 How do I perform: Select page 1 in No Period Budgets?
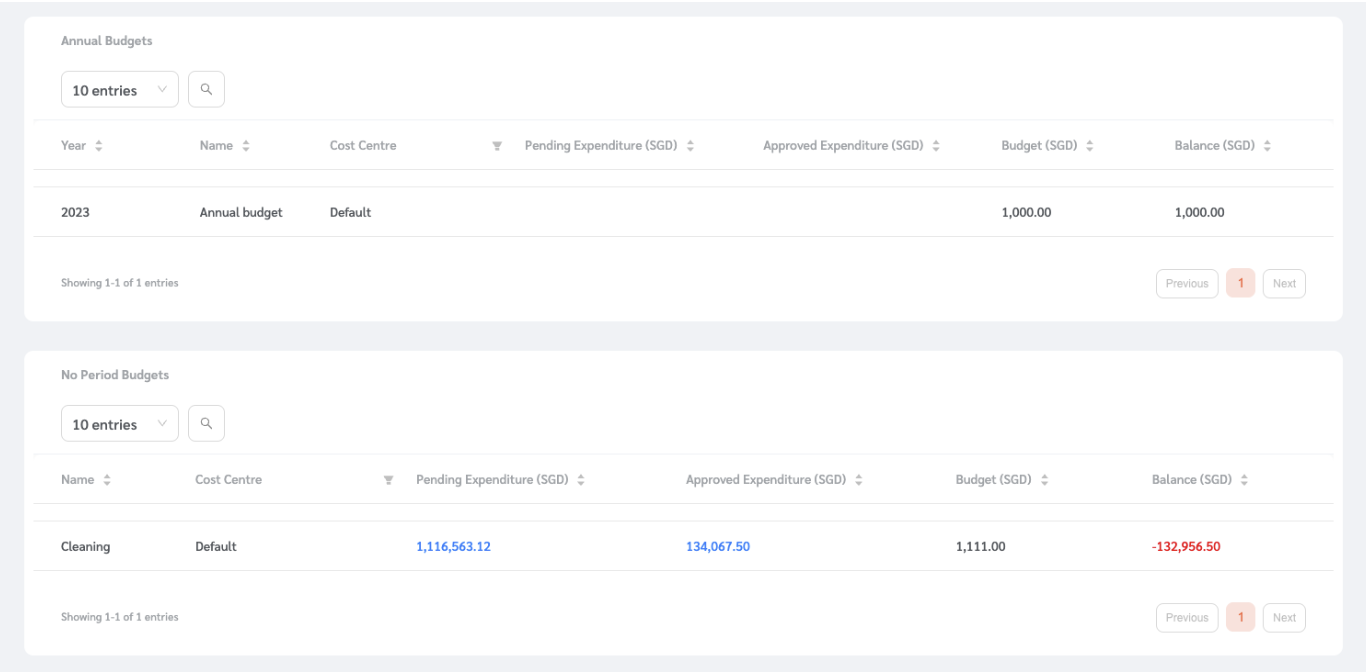(1240, 617)
